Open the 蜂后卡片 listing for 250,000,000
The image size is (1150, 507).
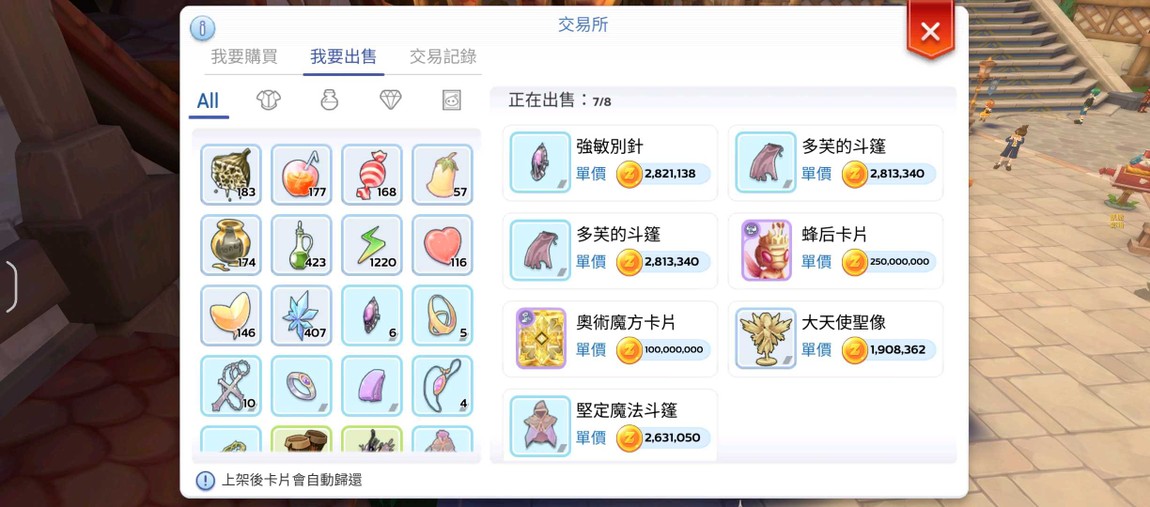(835, 251)
